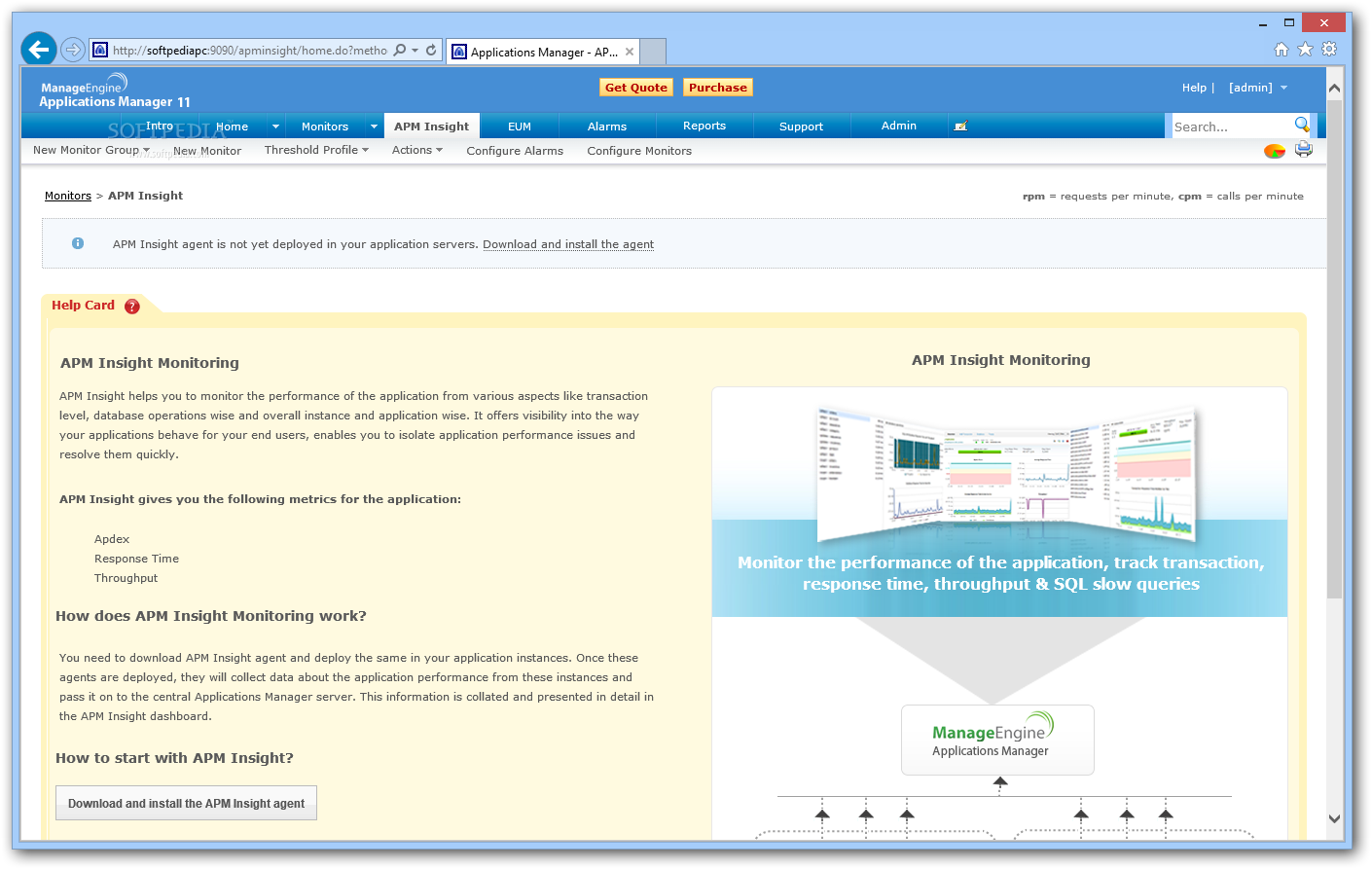
Task: Click the Get Quote button
Action: [x=636, y=88]
